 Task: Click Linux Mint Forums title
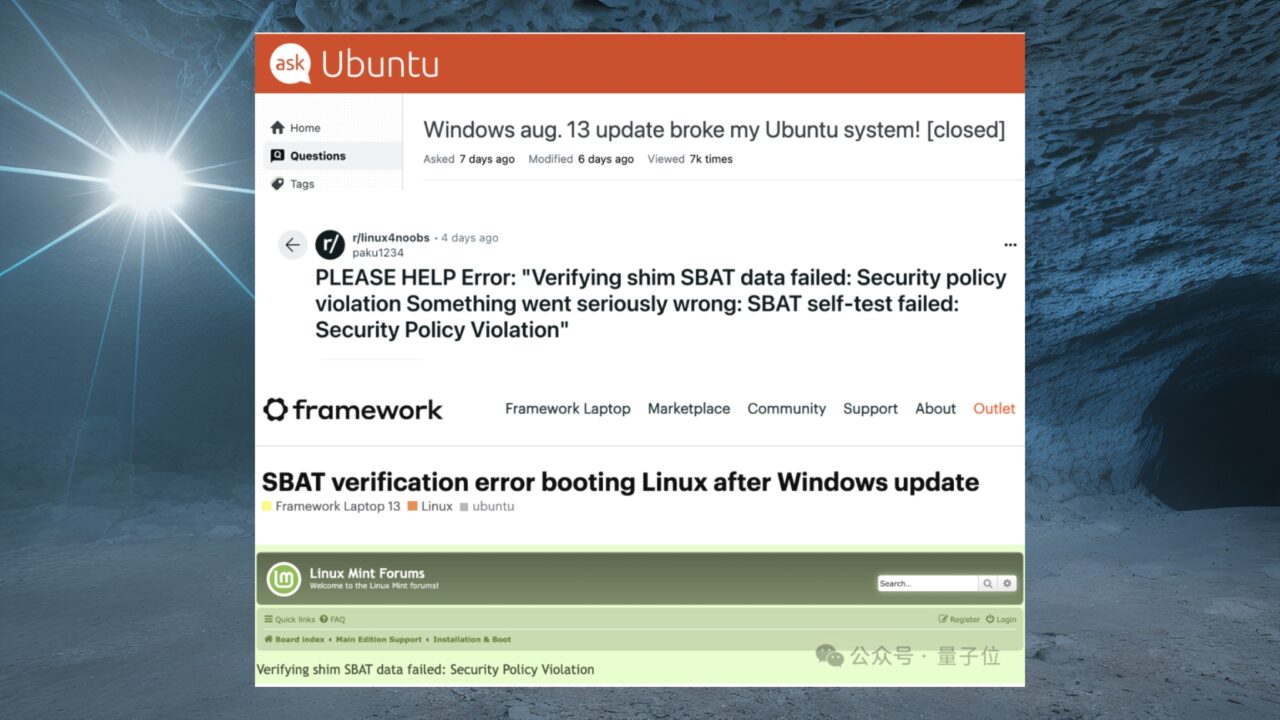(367, 573)
